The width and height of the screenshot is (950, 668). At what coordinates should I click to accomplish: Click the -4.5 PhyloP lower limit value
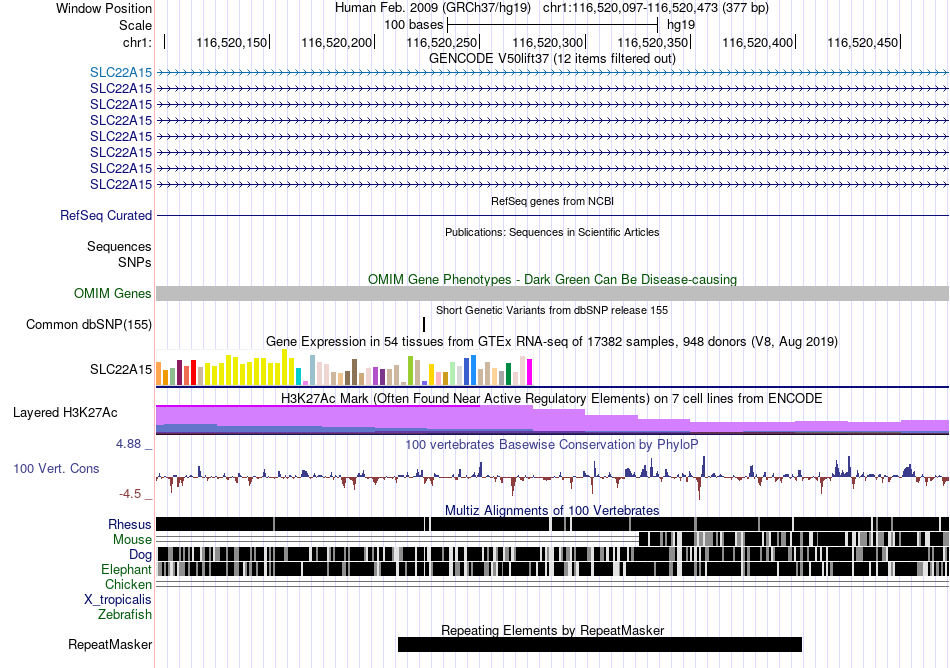point(130,494)
